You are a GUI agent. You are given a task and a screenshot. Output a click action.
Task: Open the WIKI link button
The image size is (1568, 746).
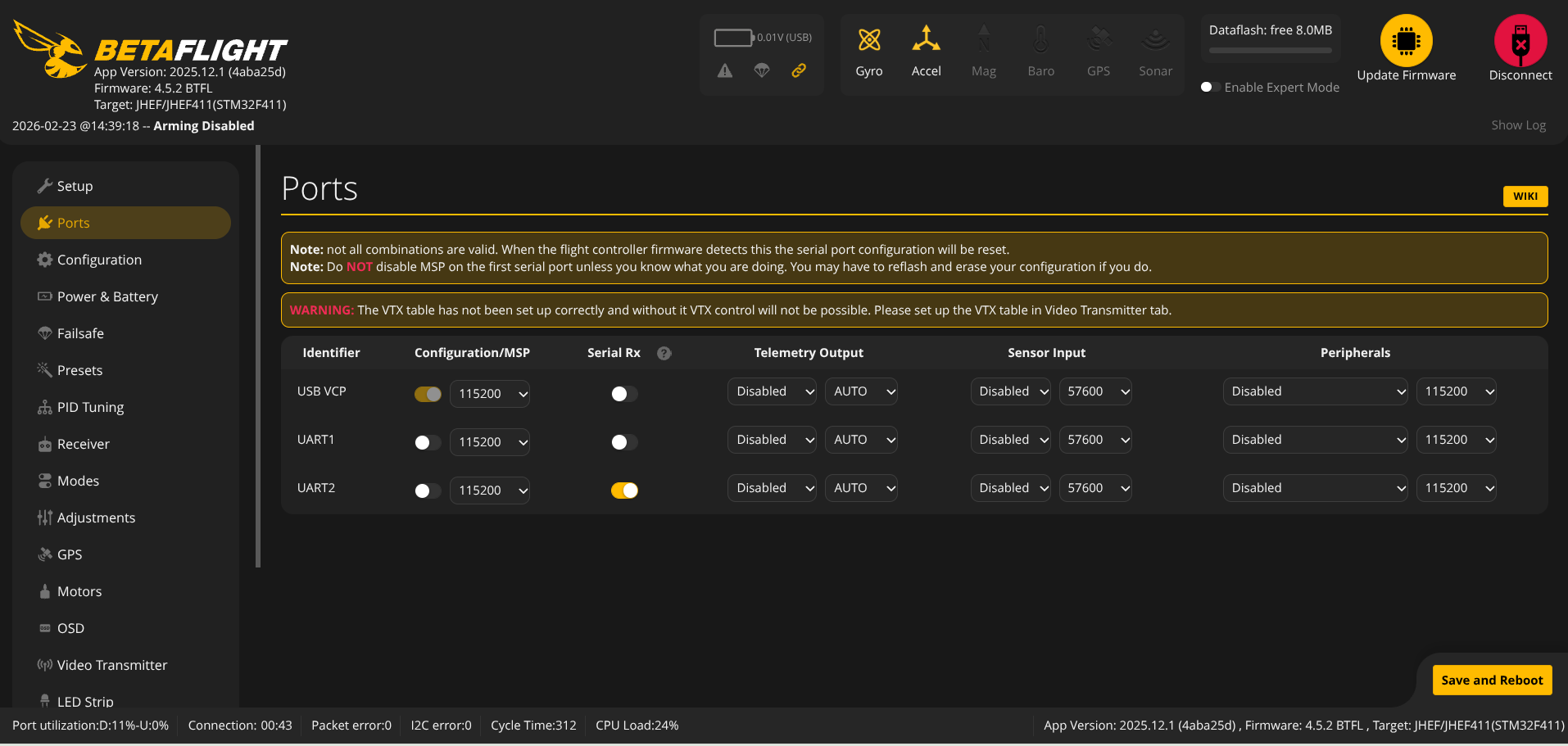[x=1525, y=197]
